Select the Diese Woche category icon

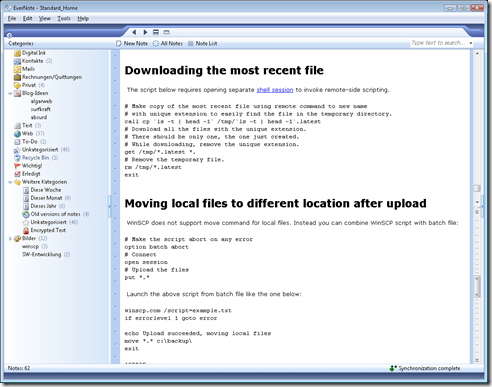coord(26,190)
